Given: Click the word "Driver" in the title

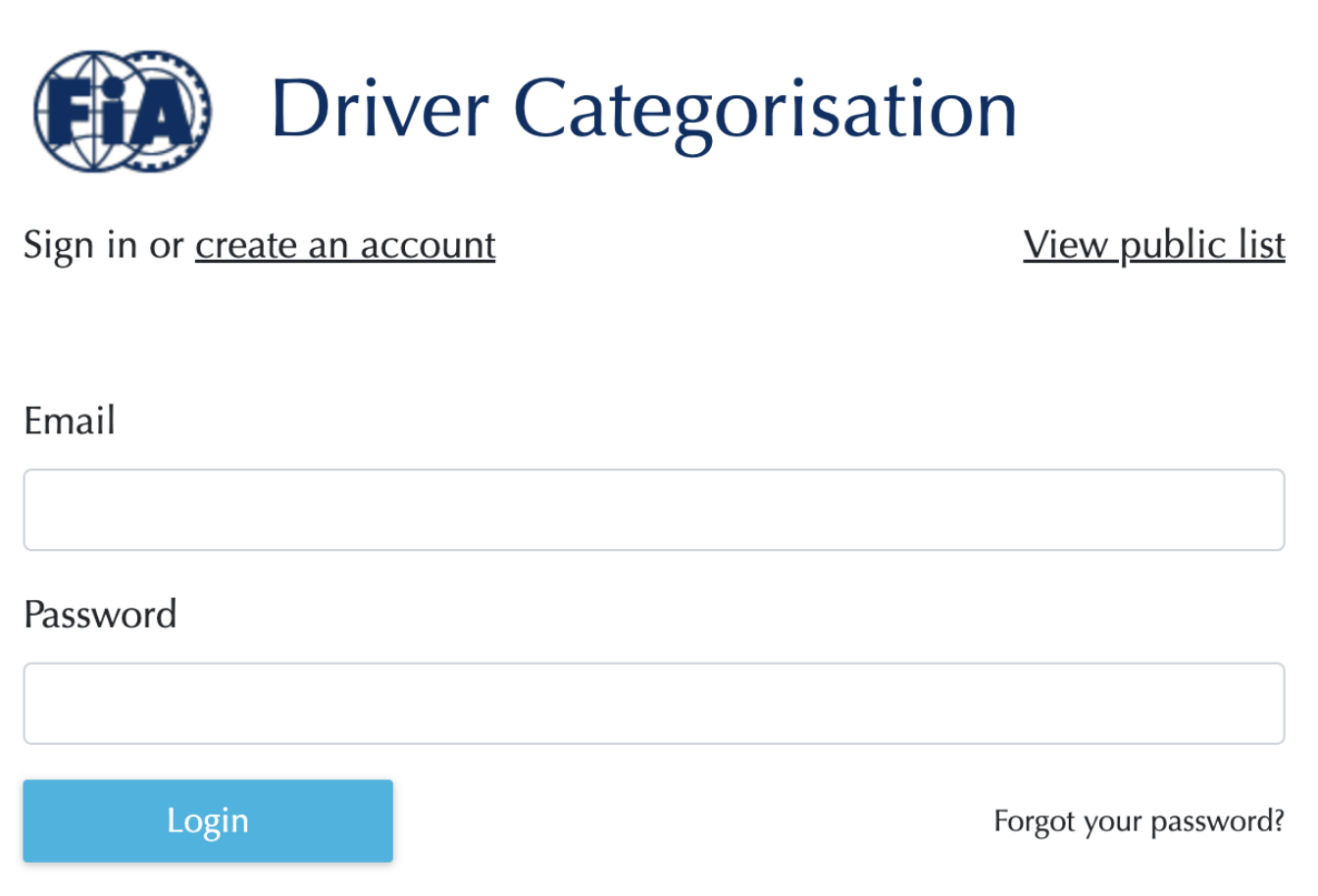Looking at the screenshot, I should coord(380,110).
